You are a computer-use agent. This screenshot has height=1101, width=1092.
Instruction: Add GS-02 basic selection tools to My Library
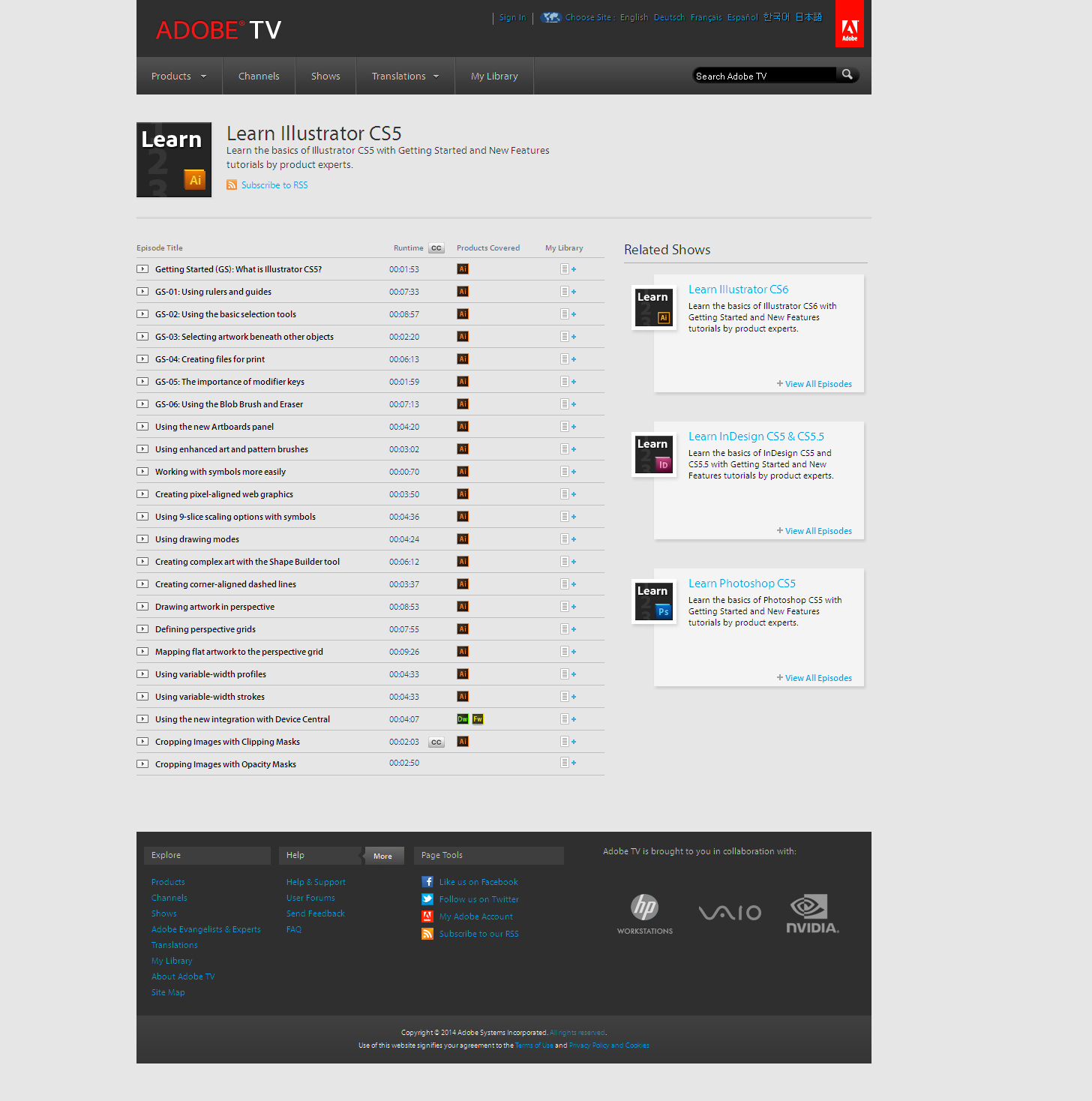click(x=568, y=314)
